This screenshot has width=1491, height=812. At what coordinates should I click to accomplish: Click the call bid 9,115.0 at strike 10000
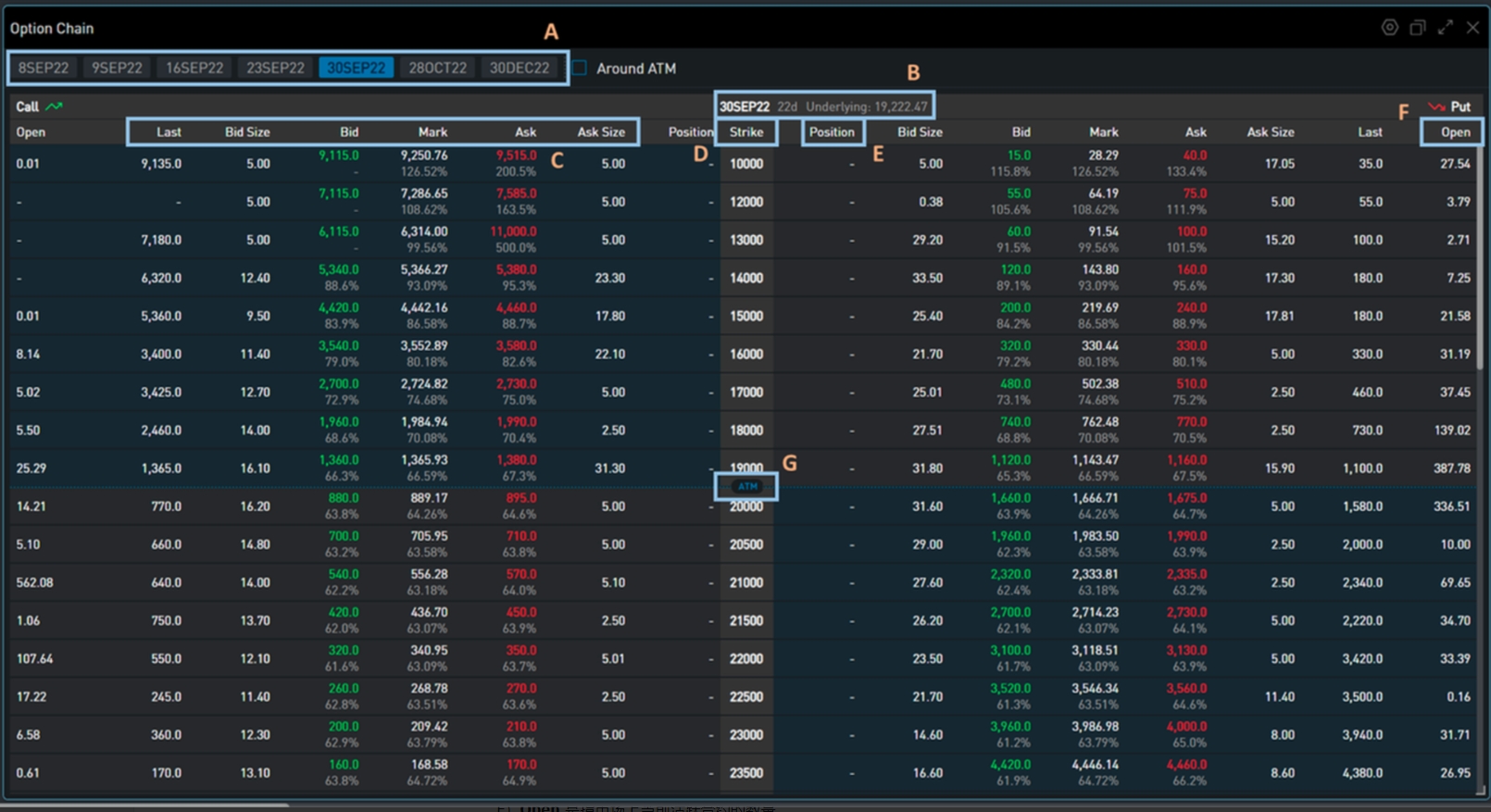(339, 156)
